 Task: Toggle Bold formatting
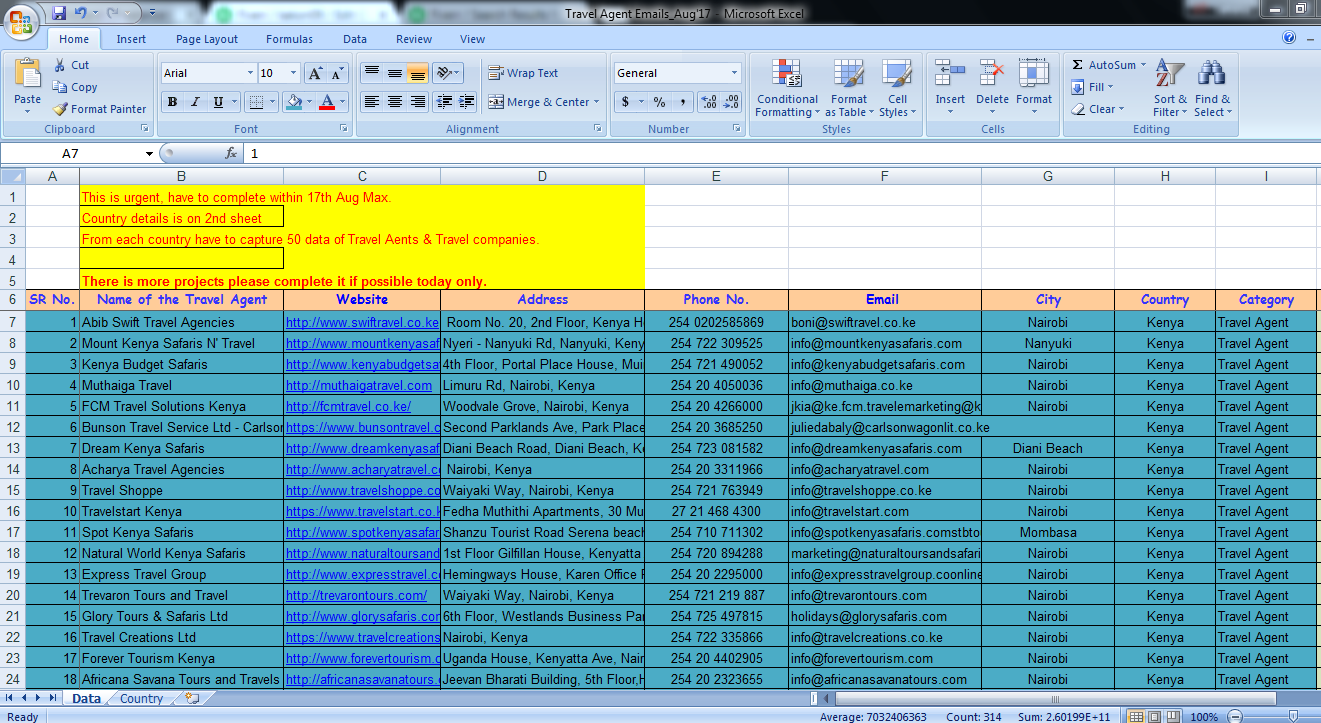click(172, 102)
